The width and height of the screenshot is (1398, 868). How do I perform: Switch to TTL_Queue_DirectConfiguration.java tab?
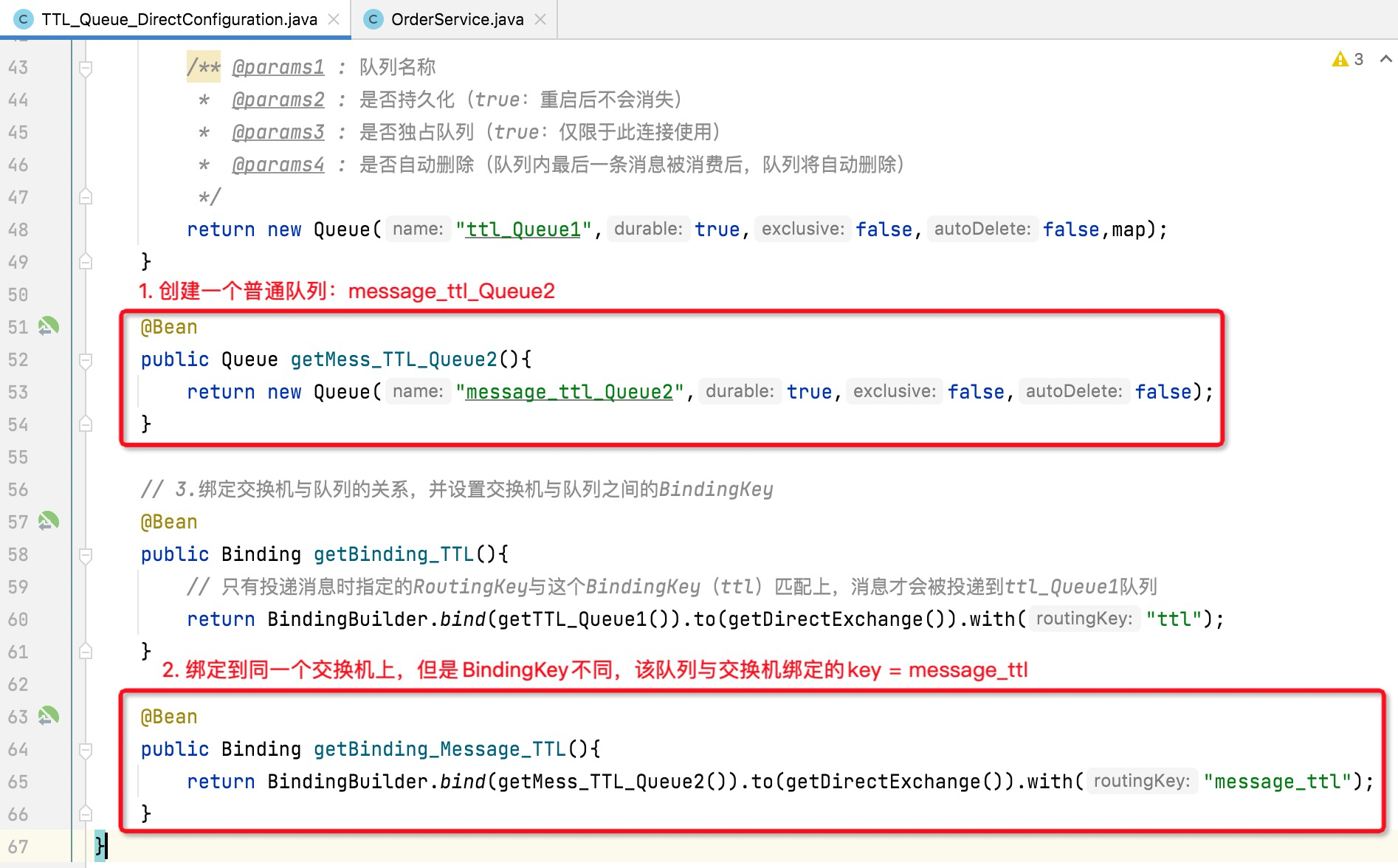(x=179, y=19)
